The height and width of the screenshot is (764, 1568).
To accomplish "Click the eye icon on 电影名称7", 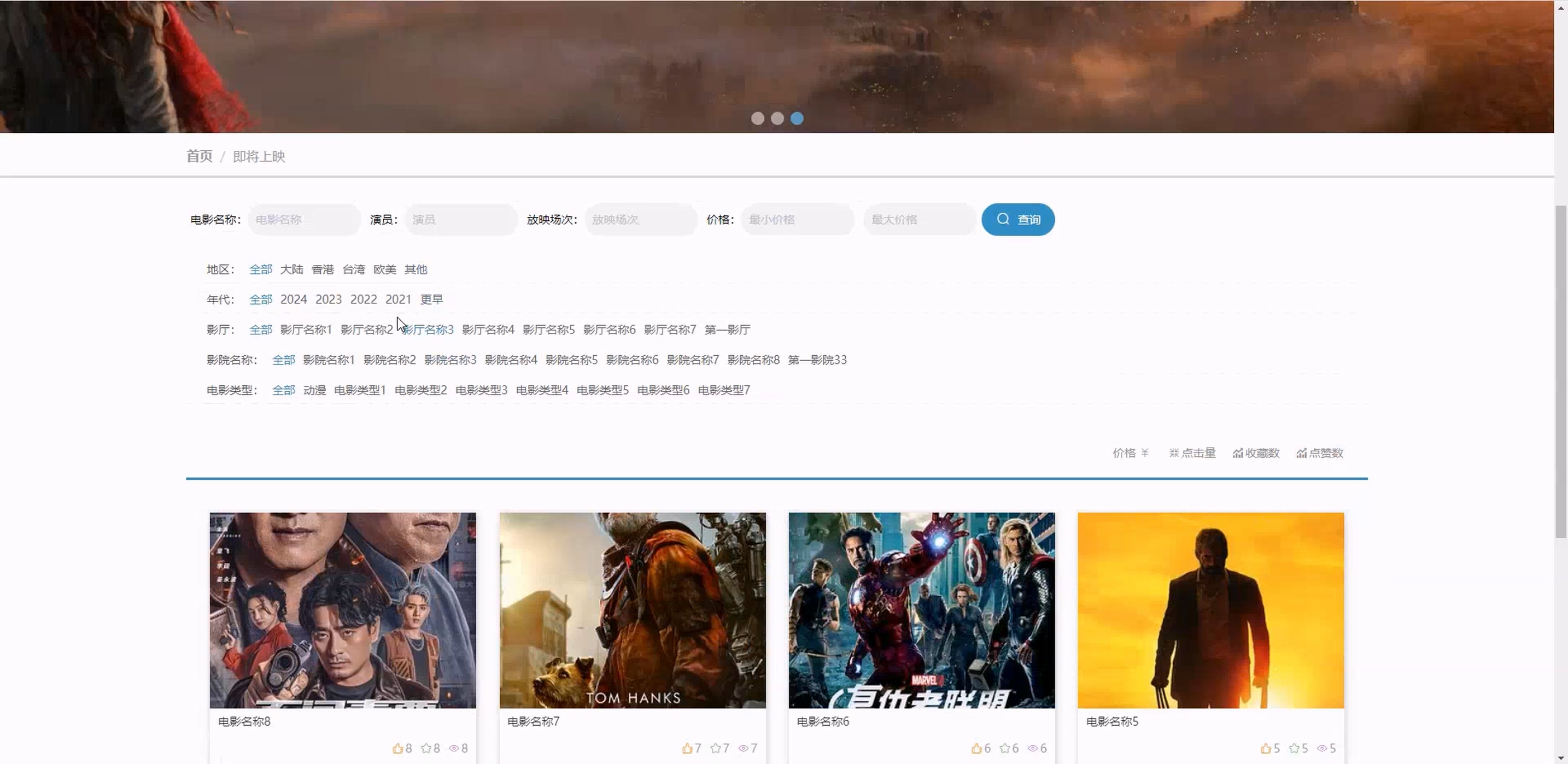I will tap(744, 748).
